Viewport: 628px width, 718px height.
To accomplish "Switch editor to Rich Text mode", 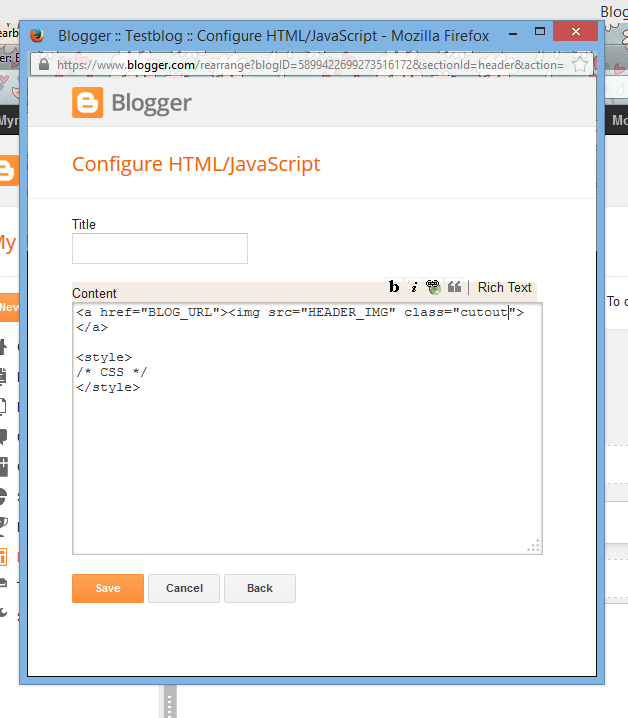I will click(x=504, y=287).
